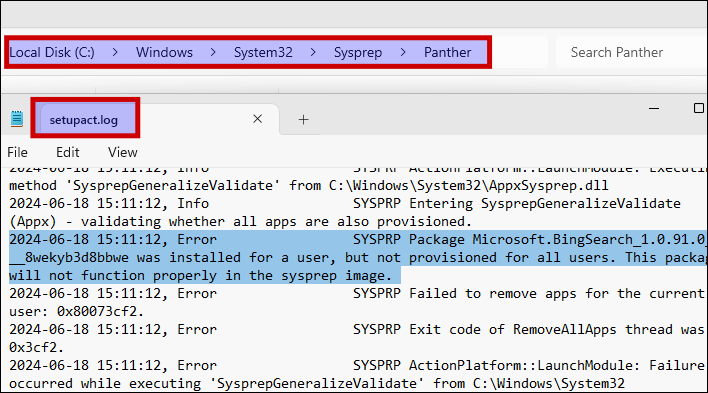This screenshot has width=708, height=393.
Task: Go to Sysprep folder breadcrumb
Action: tap(358, 53)
